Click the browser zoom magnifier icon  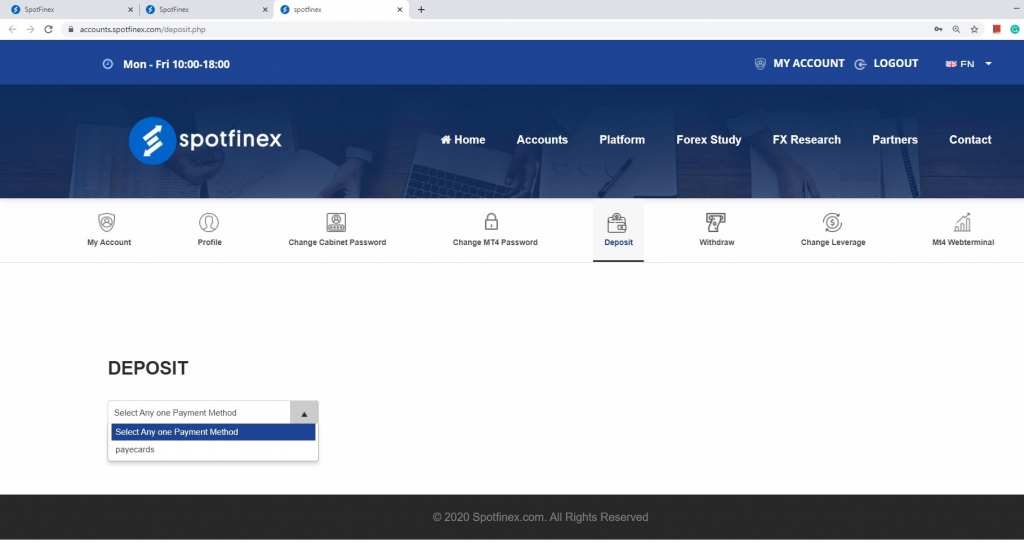coord(956,29)
